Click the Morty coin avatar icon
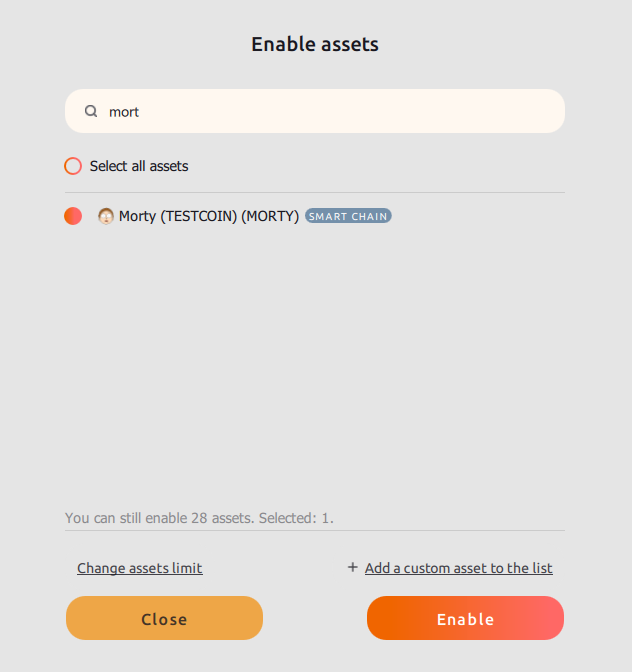 tap(106, 216)
